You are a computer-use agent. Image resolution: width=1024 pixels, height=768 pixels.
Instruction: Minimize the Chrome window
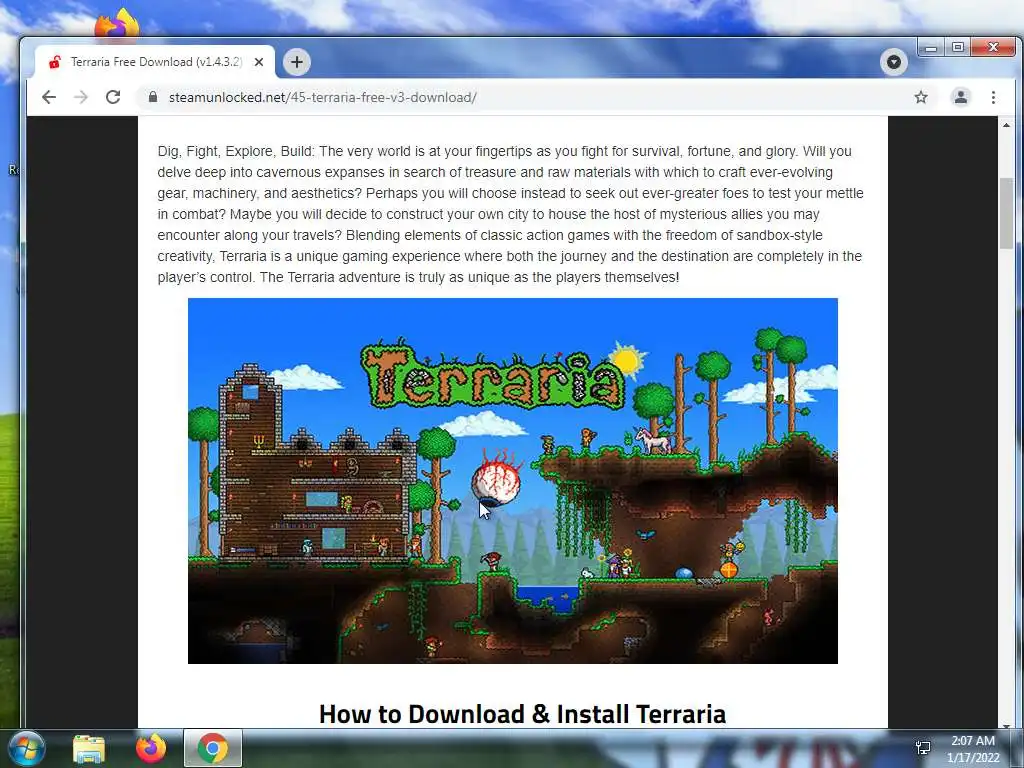[x=931, y=48]
